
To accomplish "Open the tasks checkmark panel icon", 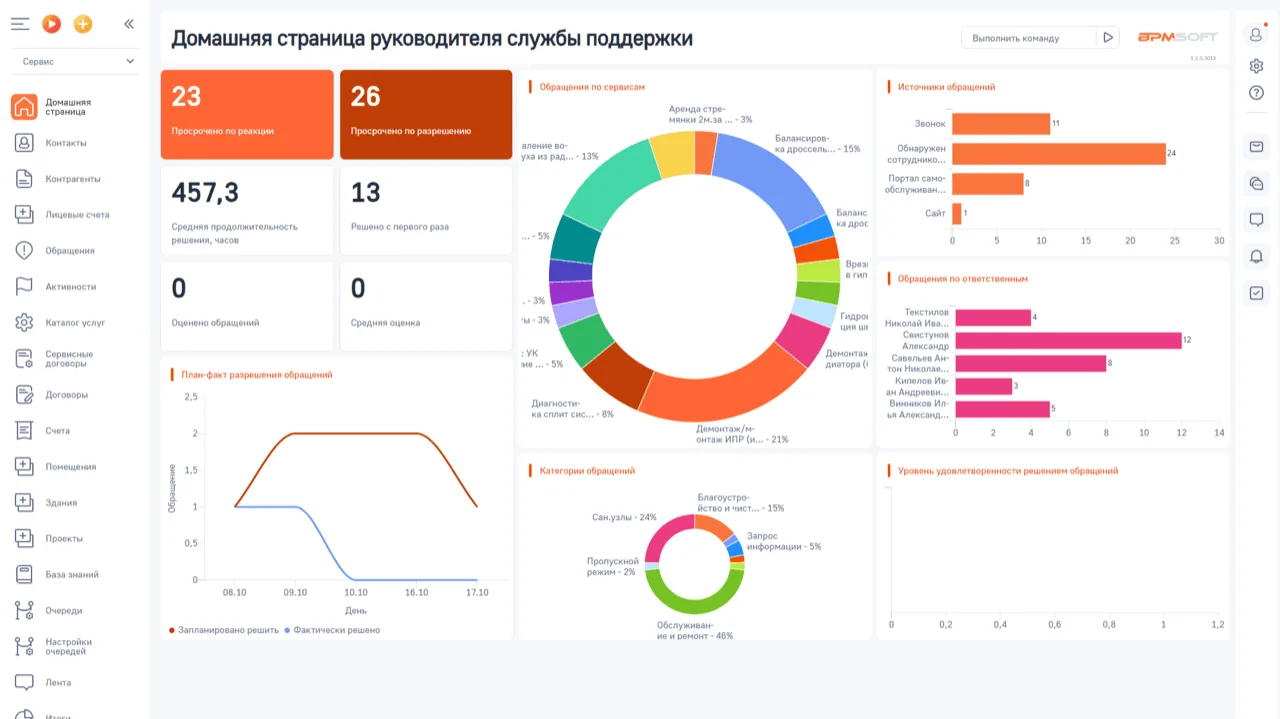I will click(1257, 294).
